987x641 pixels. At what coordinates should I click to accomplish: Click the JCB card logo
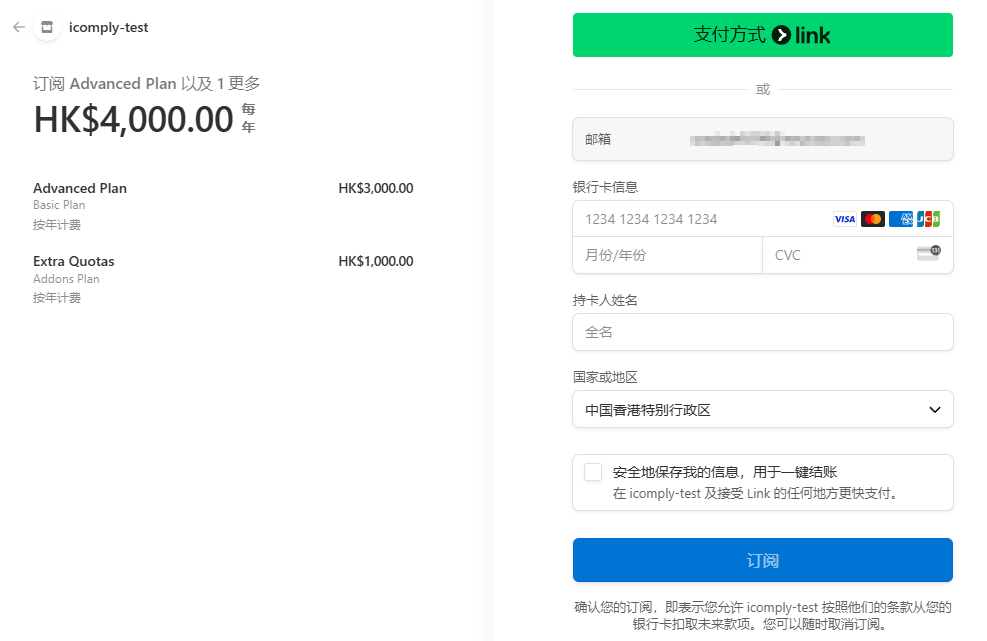(928, 219)
